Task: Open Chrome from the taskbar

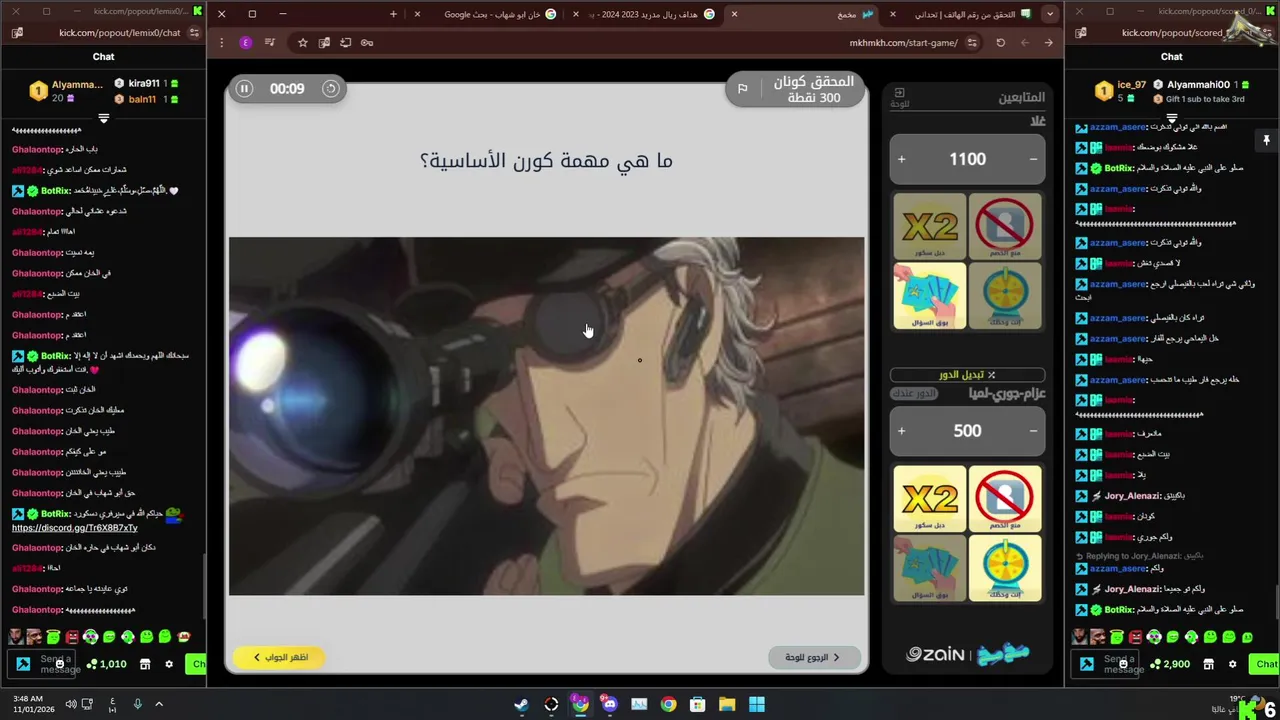Action: click(x=669, y=704)
